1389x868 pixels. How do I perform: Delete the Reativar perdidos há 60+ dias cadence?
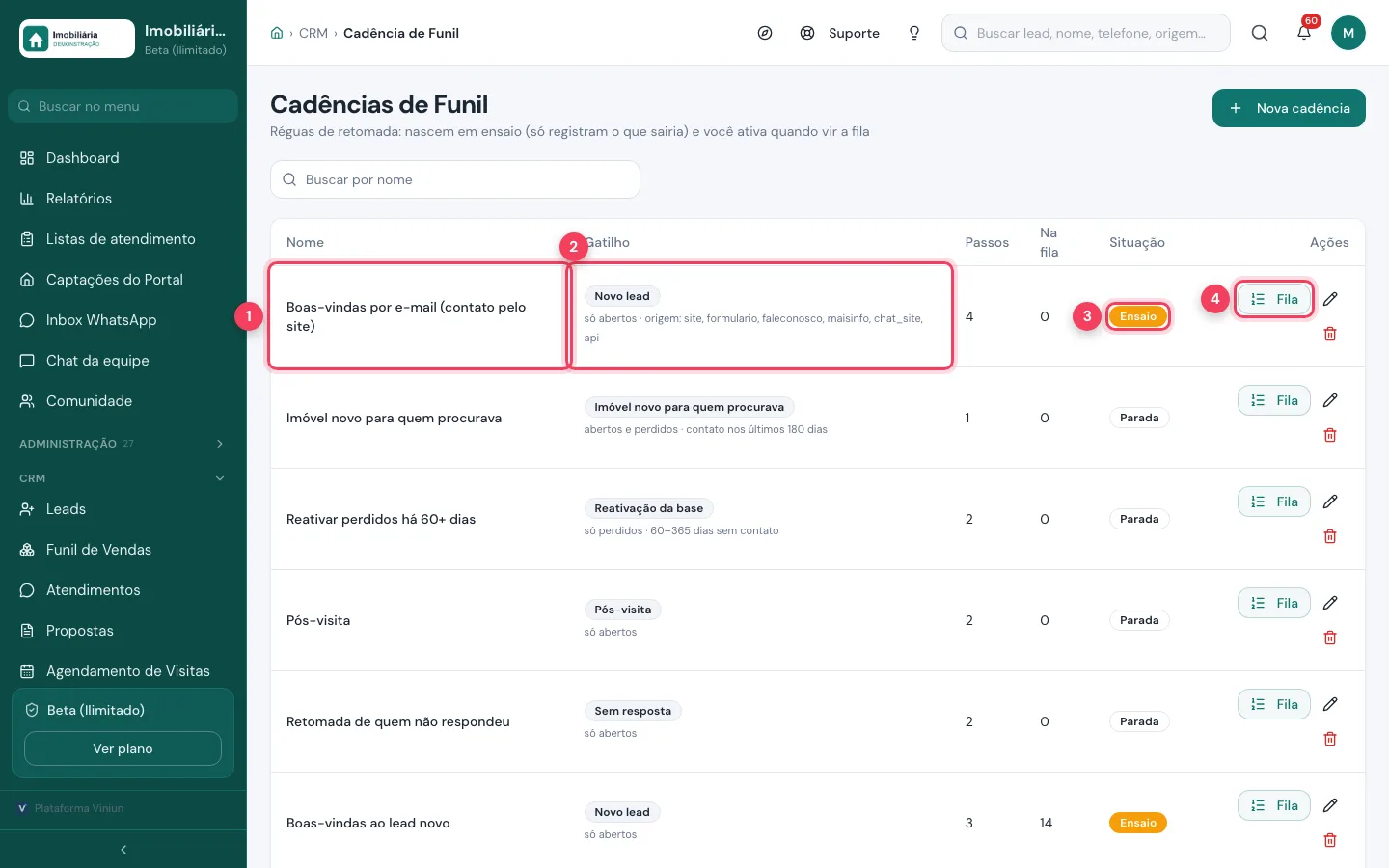coord(1330,536)
